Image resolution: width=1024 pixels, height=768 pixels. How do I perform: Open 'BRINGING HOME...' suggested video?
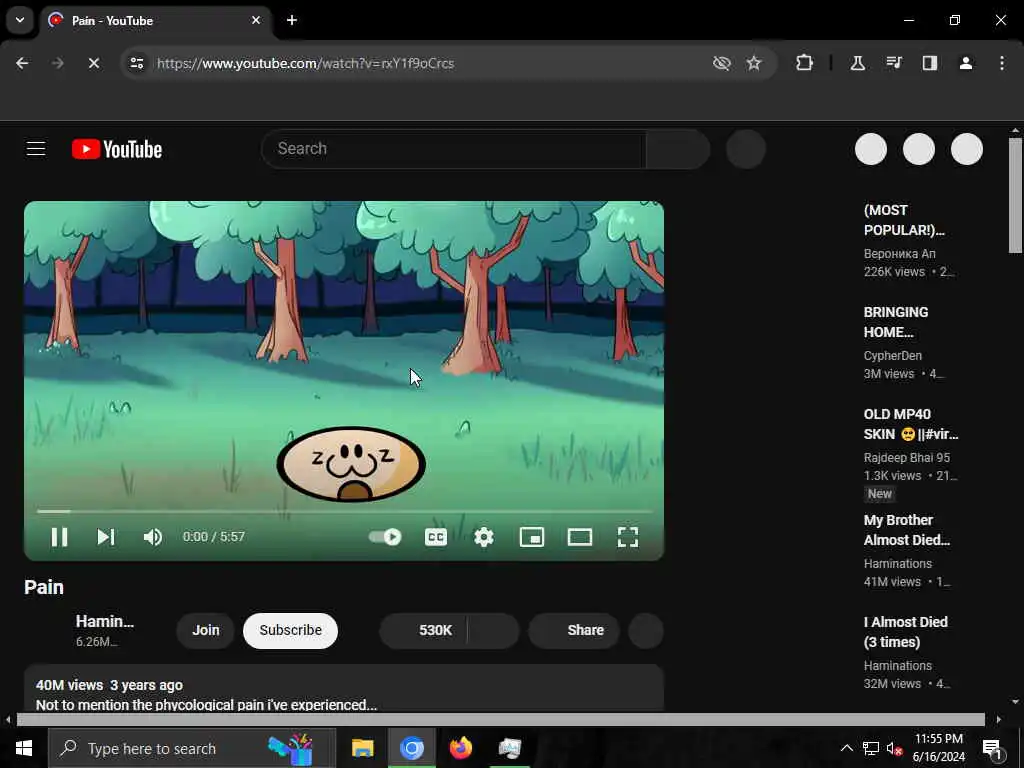(896, 322)
